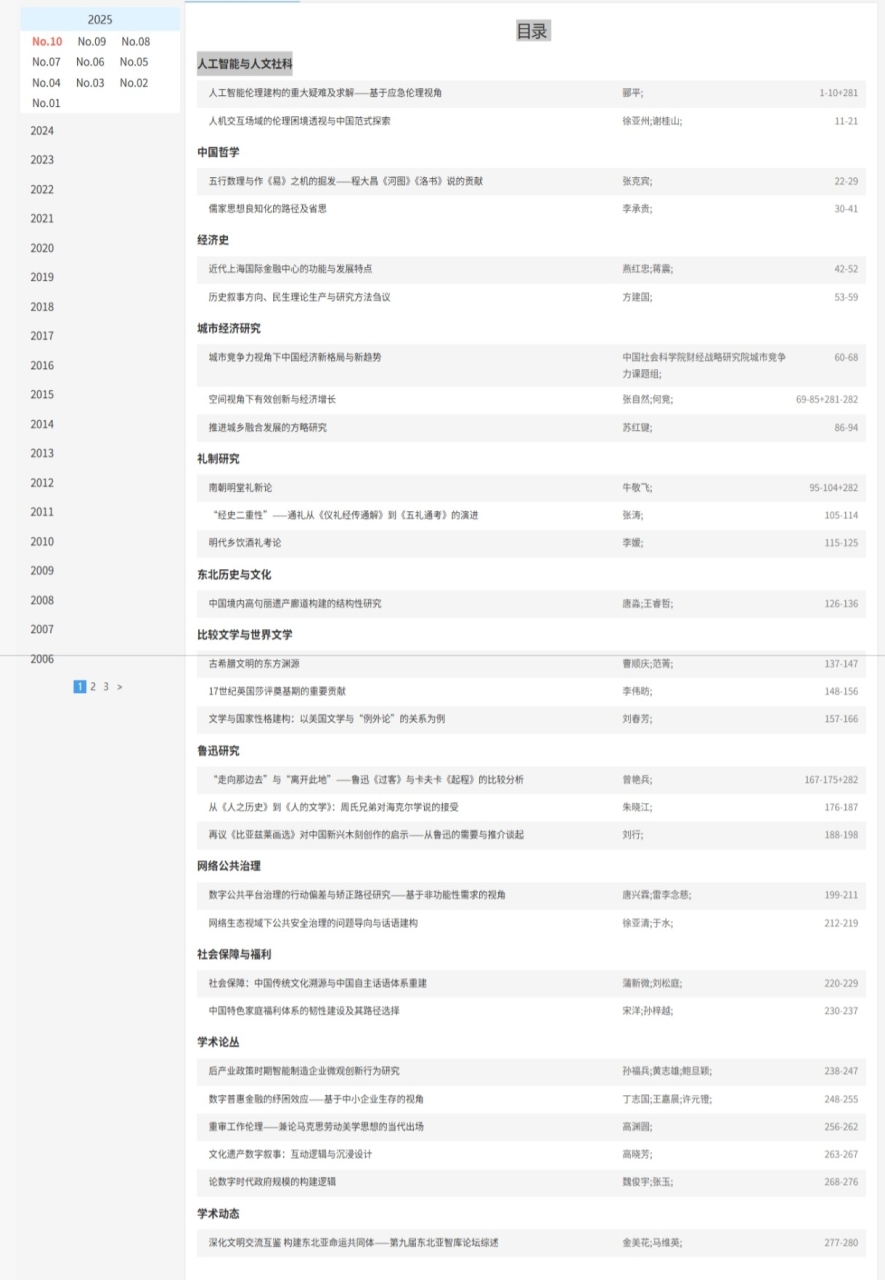Open article 古希腊文明的东方渊源
The height and width of the screenshot is (1280, 885).
(x=254, y=664)
